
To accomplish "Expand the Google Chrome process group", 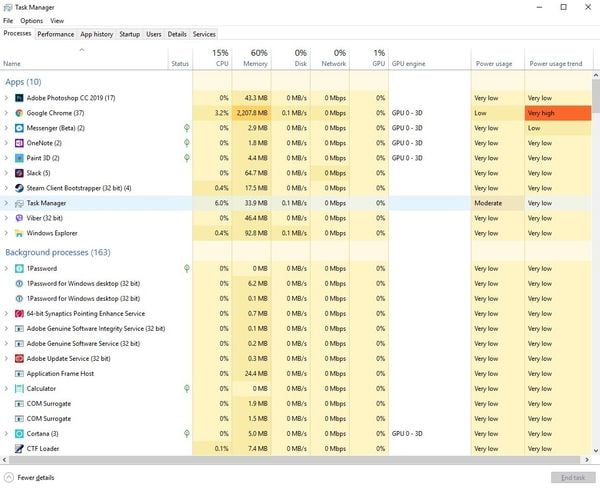I will point(6,113).
